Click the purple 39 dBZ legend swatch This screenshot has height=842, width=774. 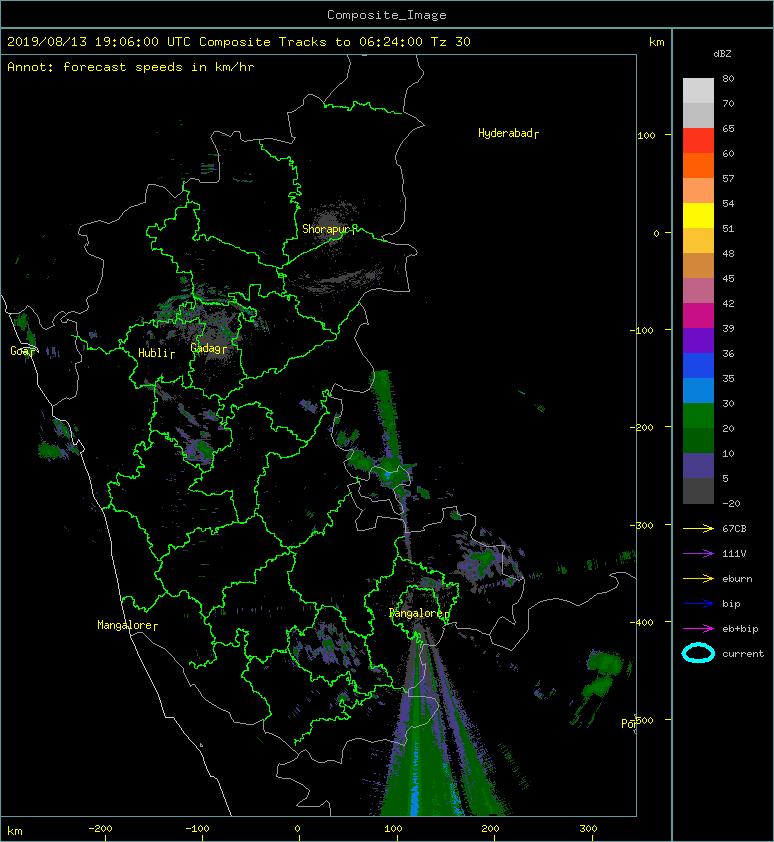click(698, 340)
